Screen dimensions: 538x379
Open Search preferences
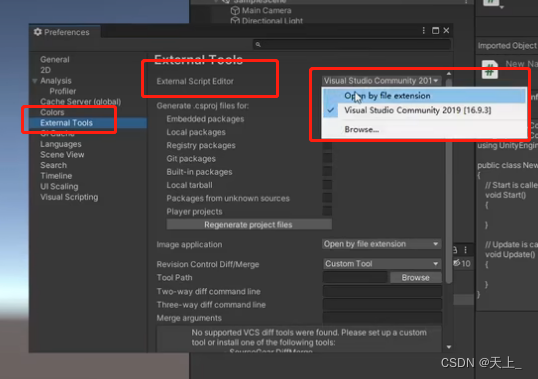click(54, 165)
